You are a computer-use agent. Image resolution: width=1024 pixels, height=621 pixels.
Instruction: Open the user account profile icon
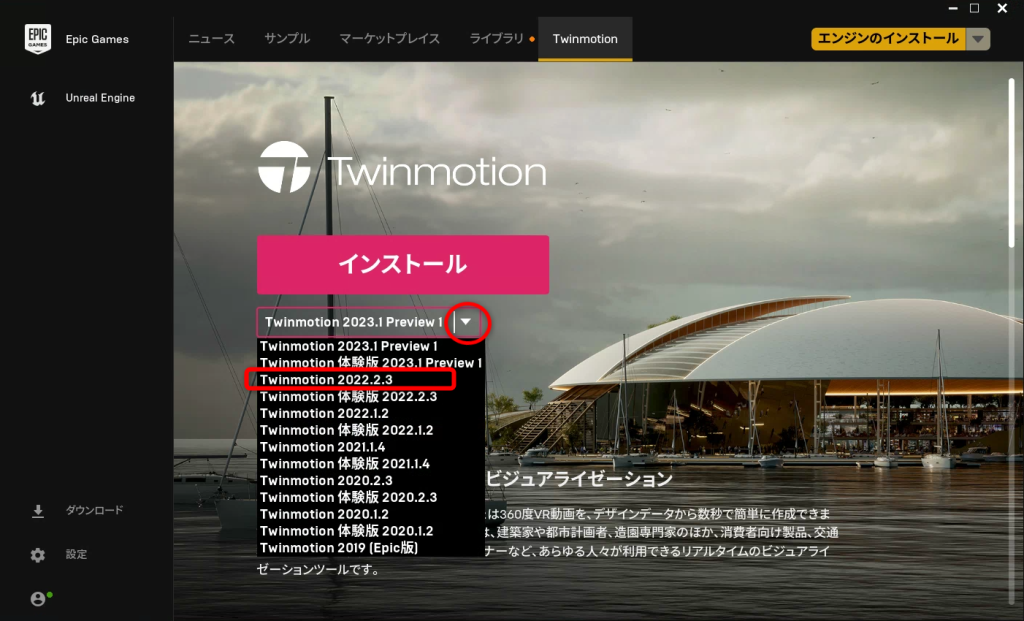coord(39,598)
